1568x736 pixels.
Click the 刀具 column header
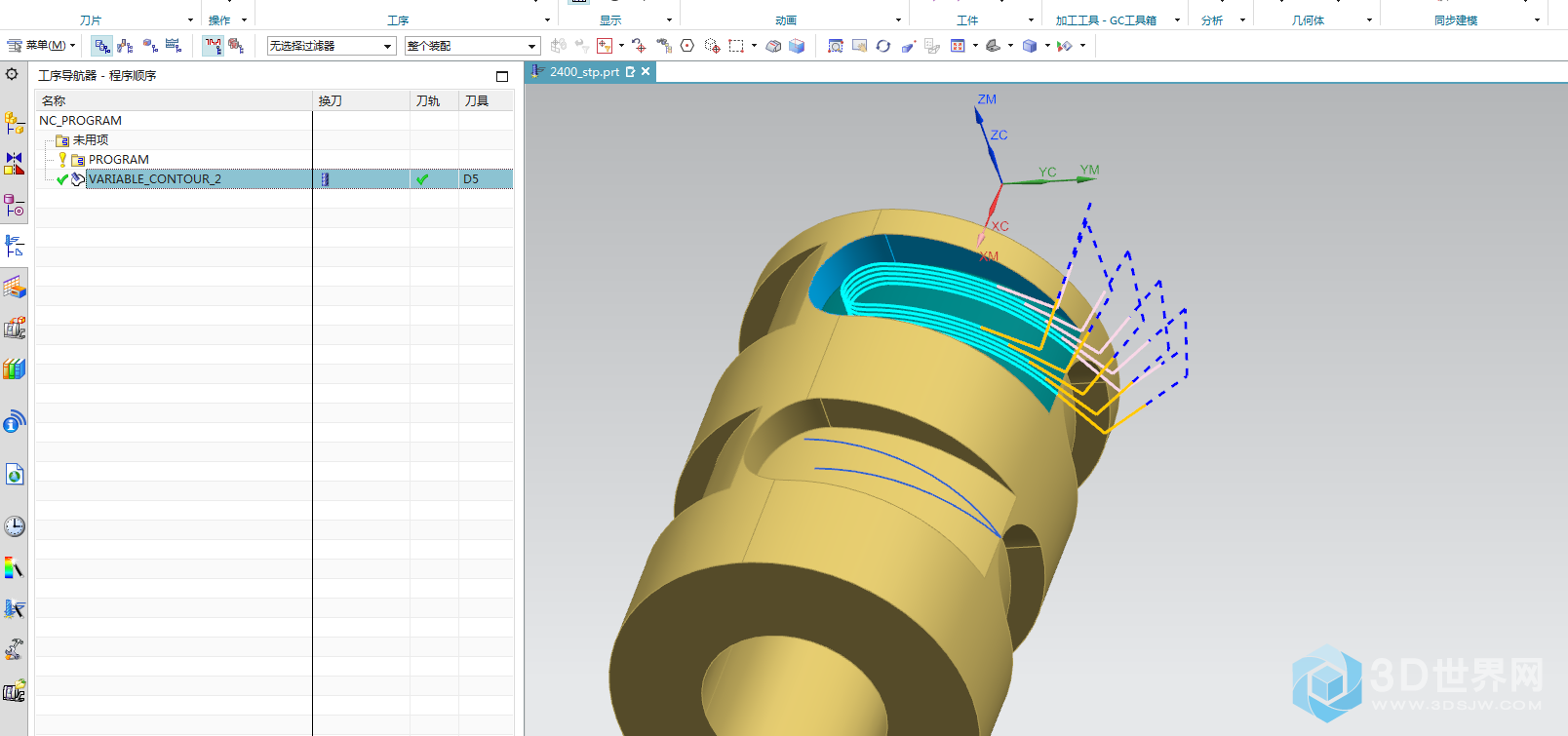coord(477,101)
